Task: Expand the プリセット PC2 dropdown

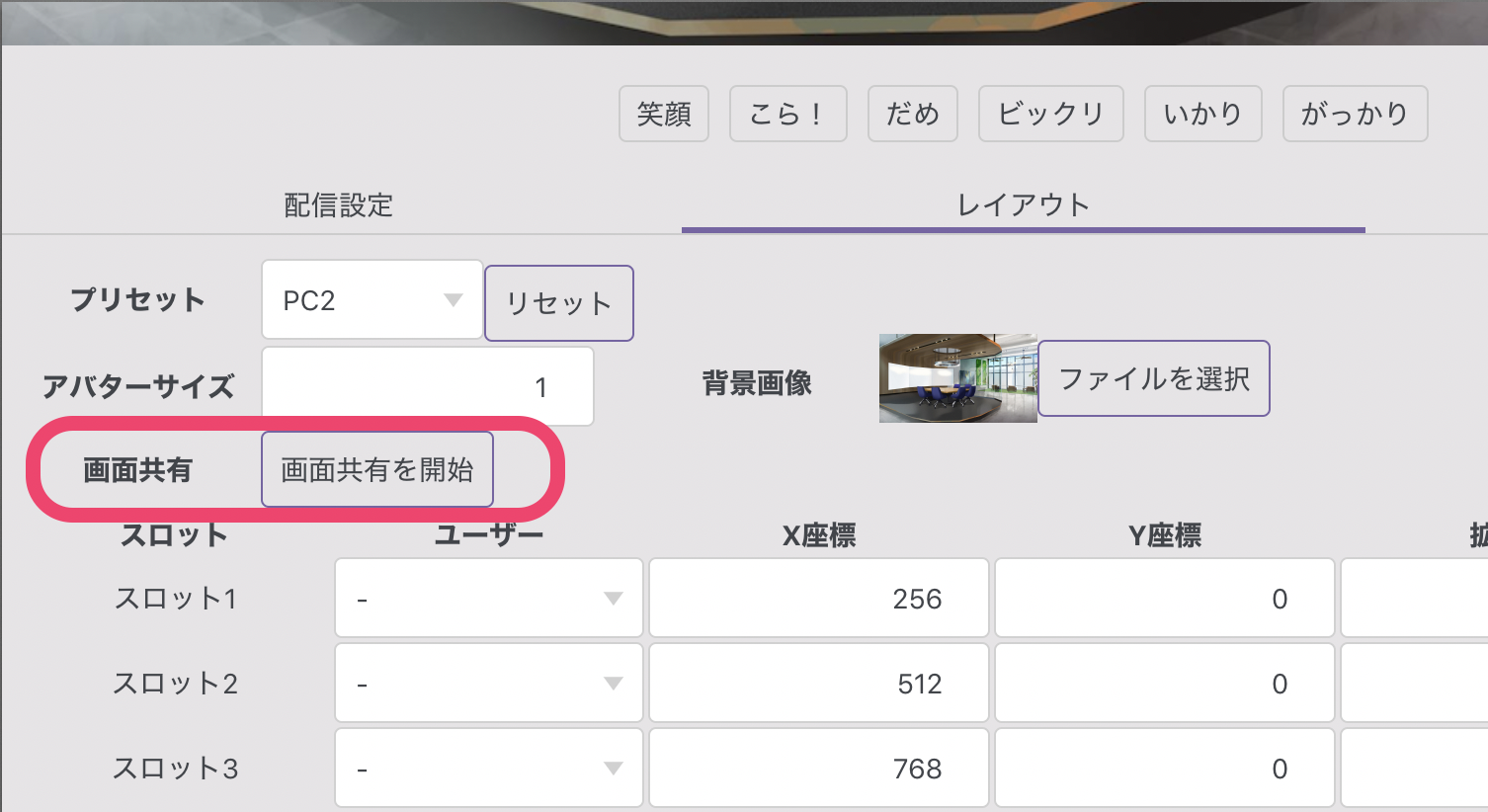Action: pyautogui.click(x=372, y=300)
